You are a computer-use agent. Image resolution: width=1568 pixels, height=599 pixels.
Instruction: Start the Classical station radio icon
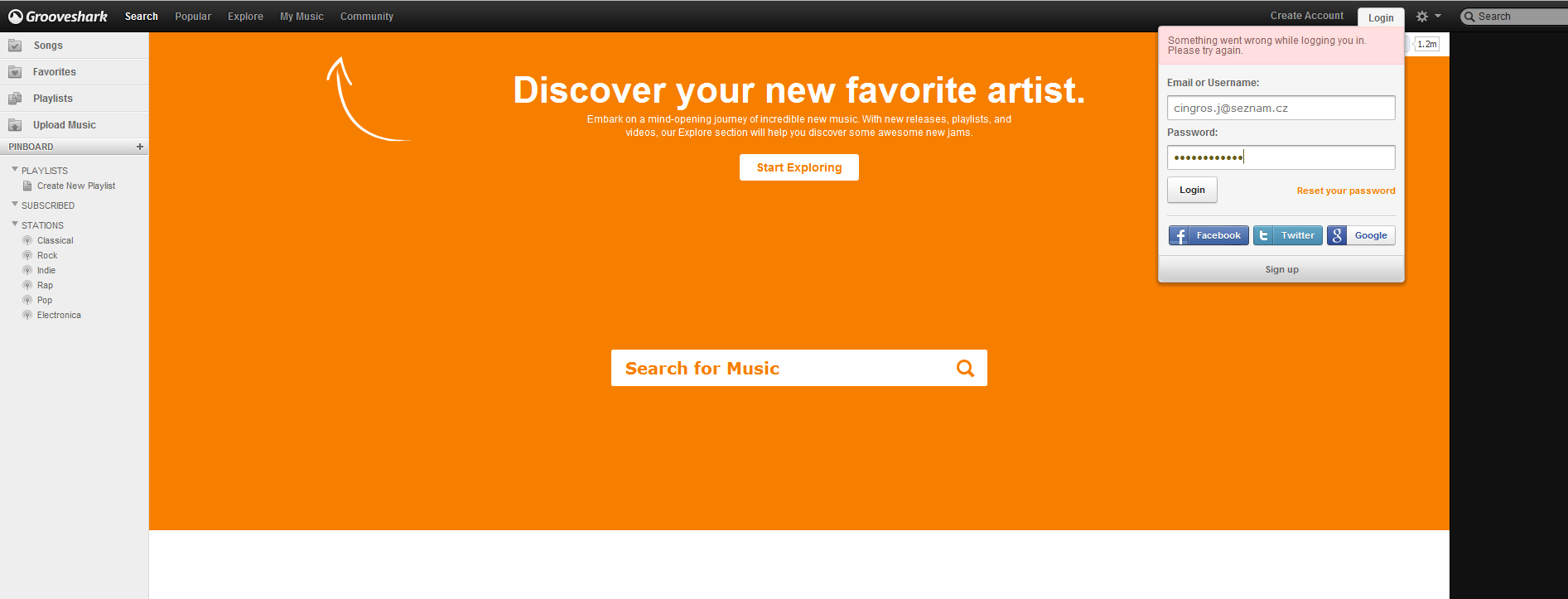[x=27, y=240]
